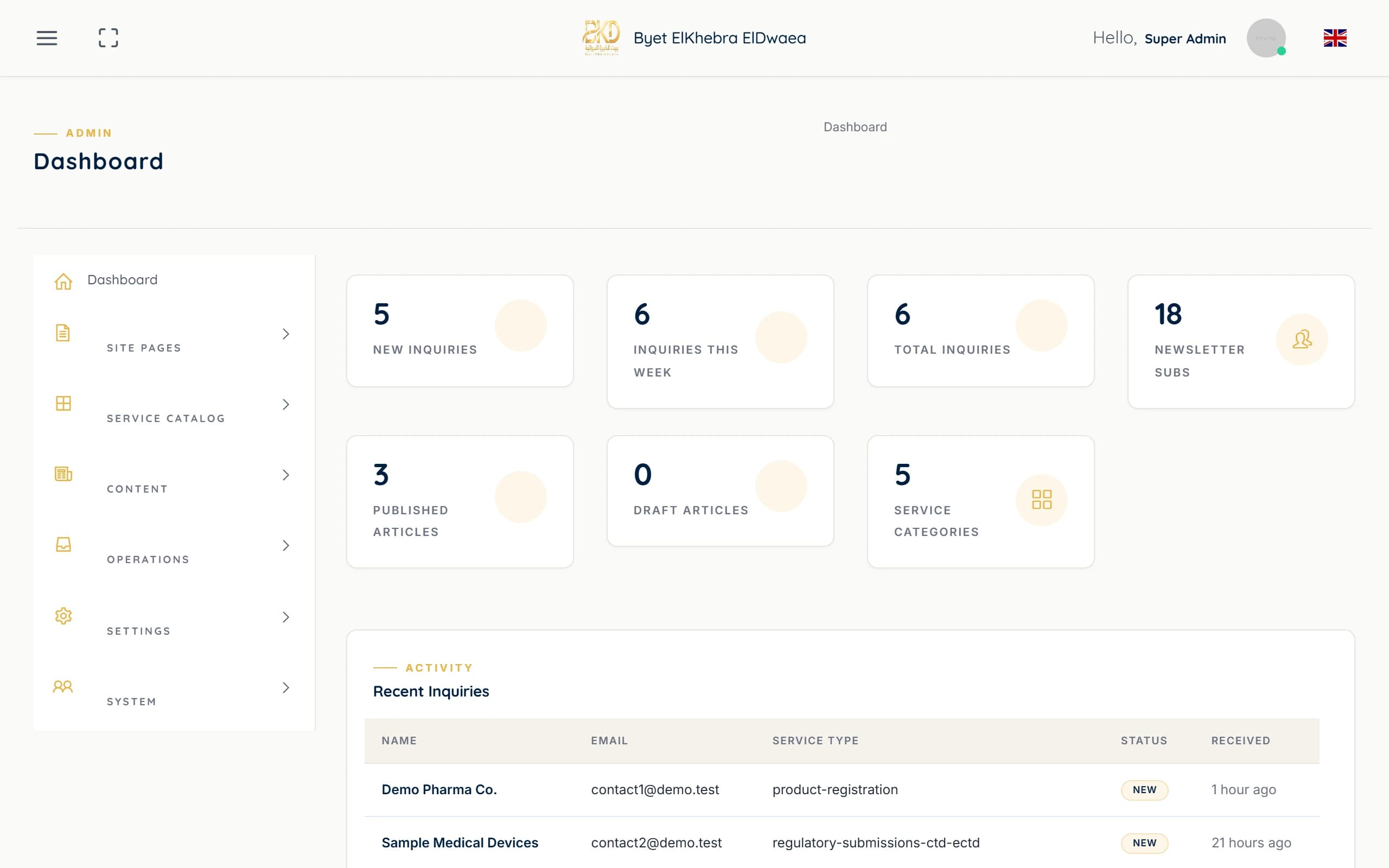Open Demo Pharma Co. inquiry
Viewport: 1389px width, 868px height.
pyautogui.click(x=439, y=790)
